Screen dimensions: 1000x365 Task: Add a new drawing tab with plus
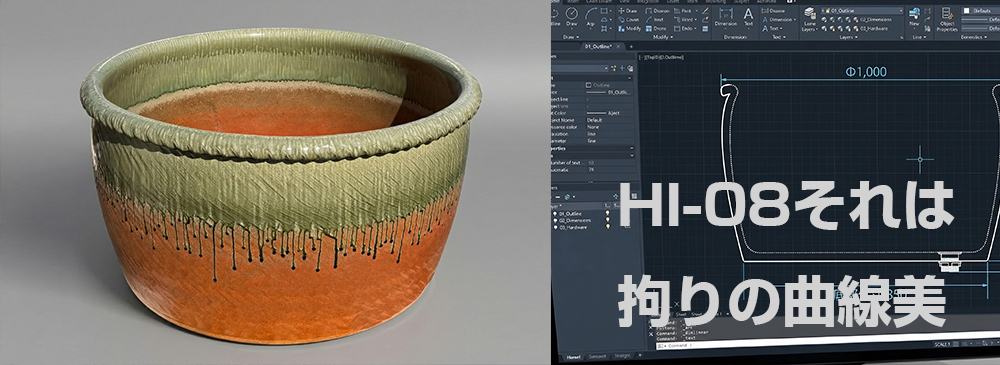coord(631,47)
